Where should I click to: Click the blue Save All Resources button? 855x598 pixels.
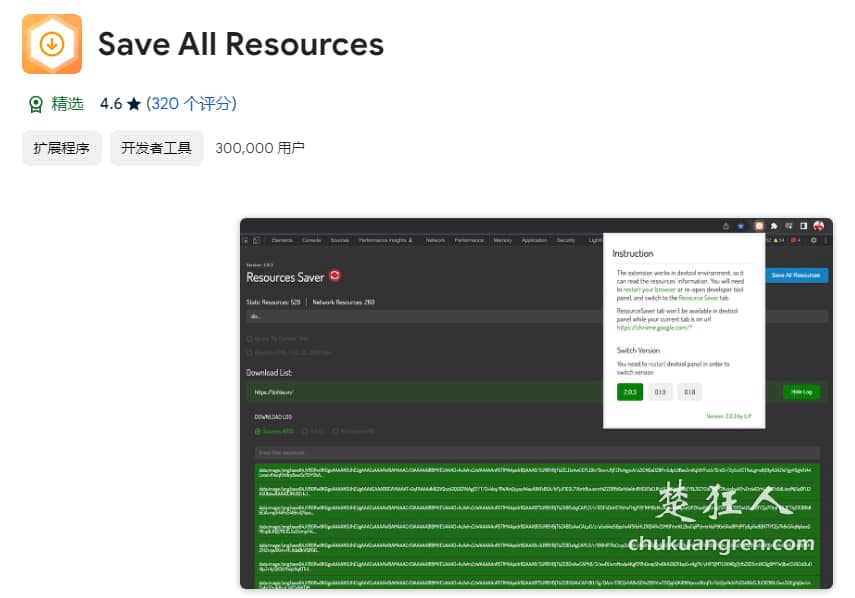tap(796, 275)
